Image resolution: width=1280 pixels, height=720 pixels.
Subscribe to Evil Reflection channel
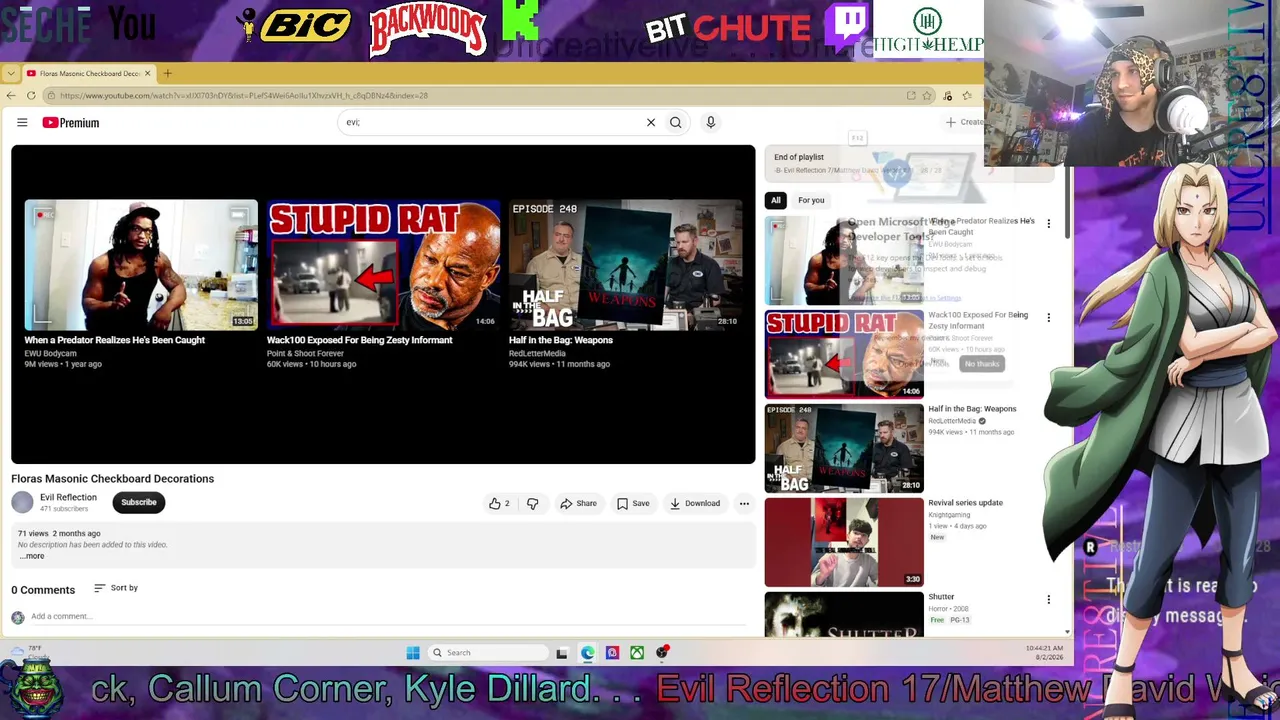click(x=139, y=502)
